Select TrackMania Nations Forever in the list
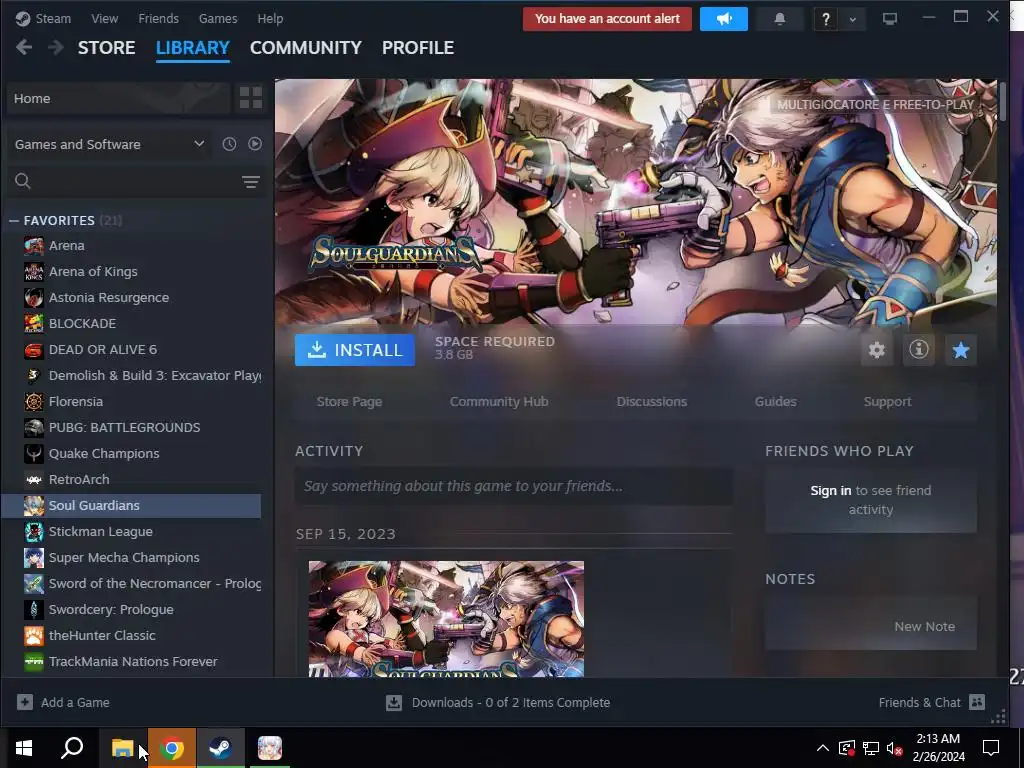The width and height of the screenshot is (1024, 768). 131,662
